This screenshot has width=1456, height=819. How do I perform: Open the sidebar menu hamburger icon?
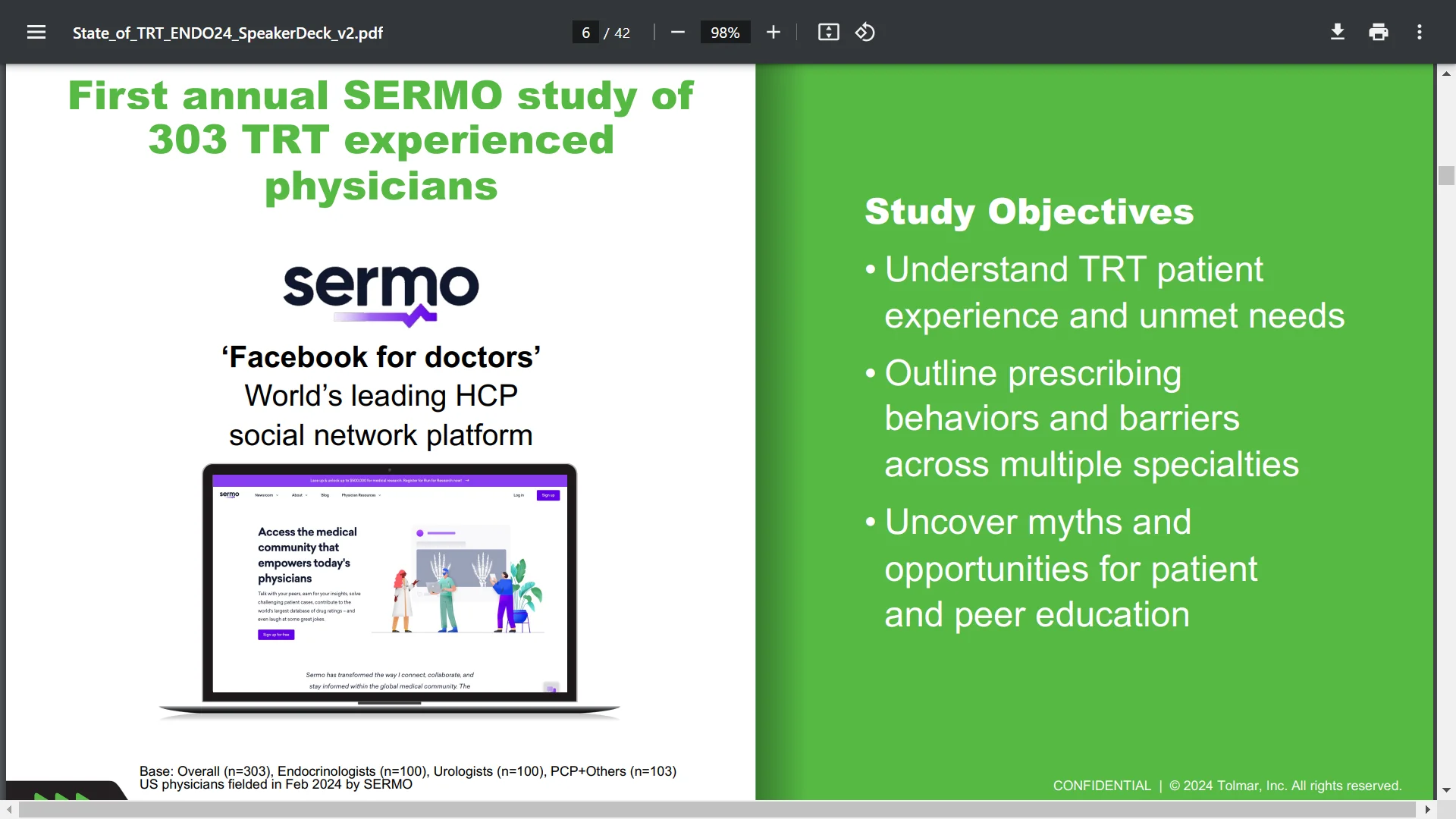[36, 33]
